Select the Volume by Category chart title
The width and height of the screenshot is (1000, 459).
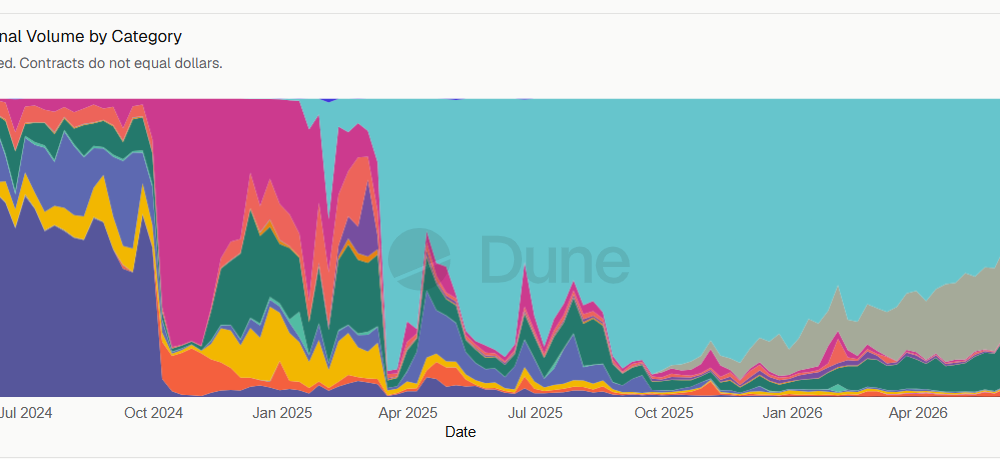point(91,36)
